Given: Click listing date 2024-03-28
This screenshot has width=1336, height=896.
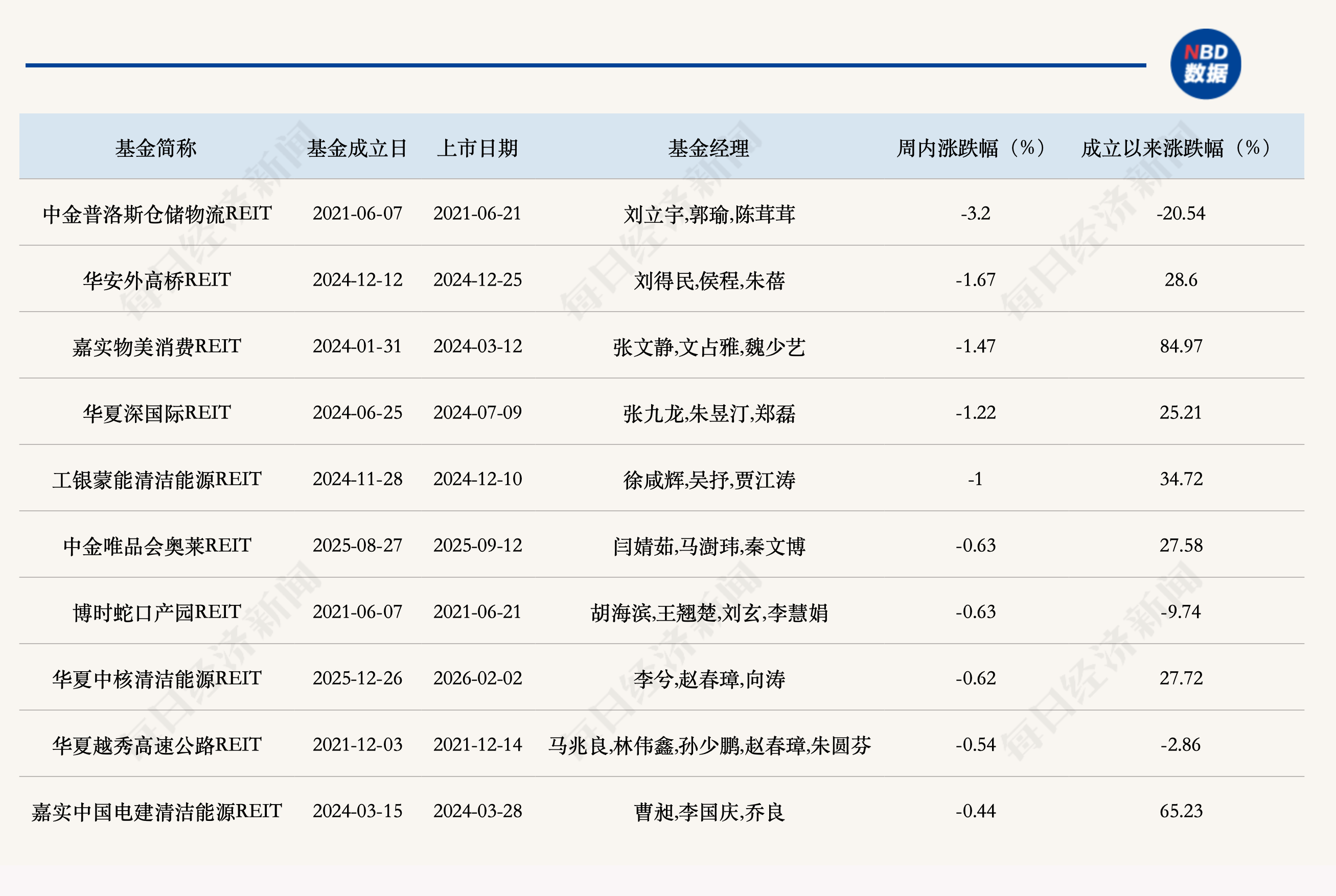Looking at the screenshot, I should (x=477, y=811).
